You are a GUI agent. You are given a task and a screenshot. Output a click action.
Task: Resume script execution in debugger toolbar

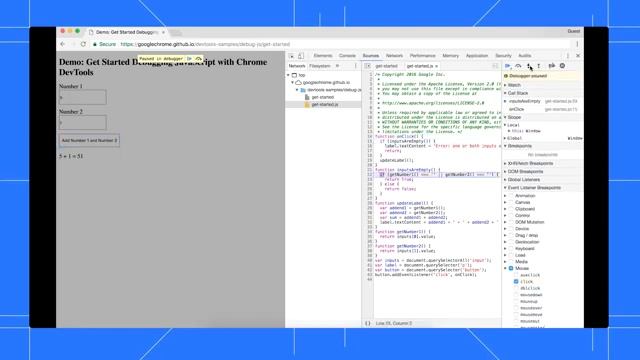(508, 66)
